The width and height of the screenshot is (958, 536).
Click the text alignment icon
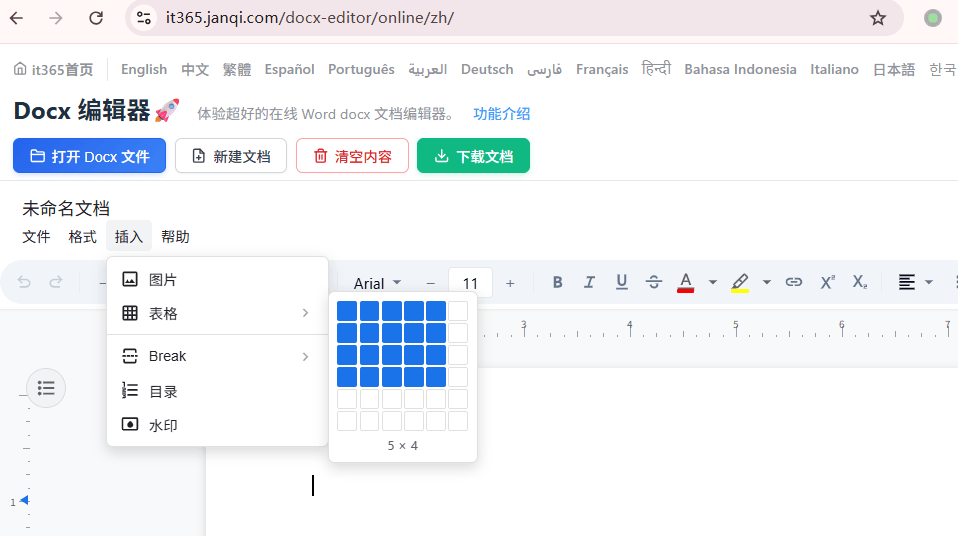tap(907, 282)
